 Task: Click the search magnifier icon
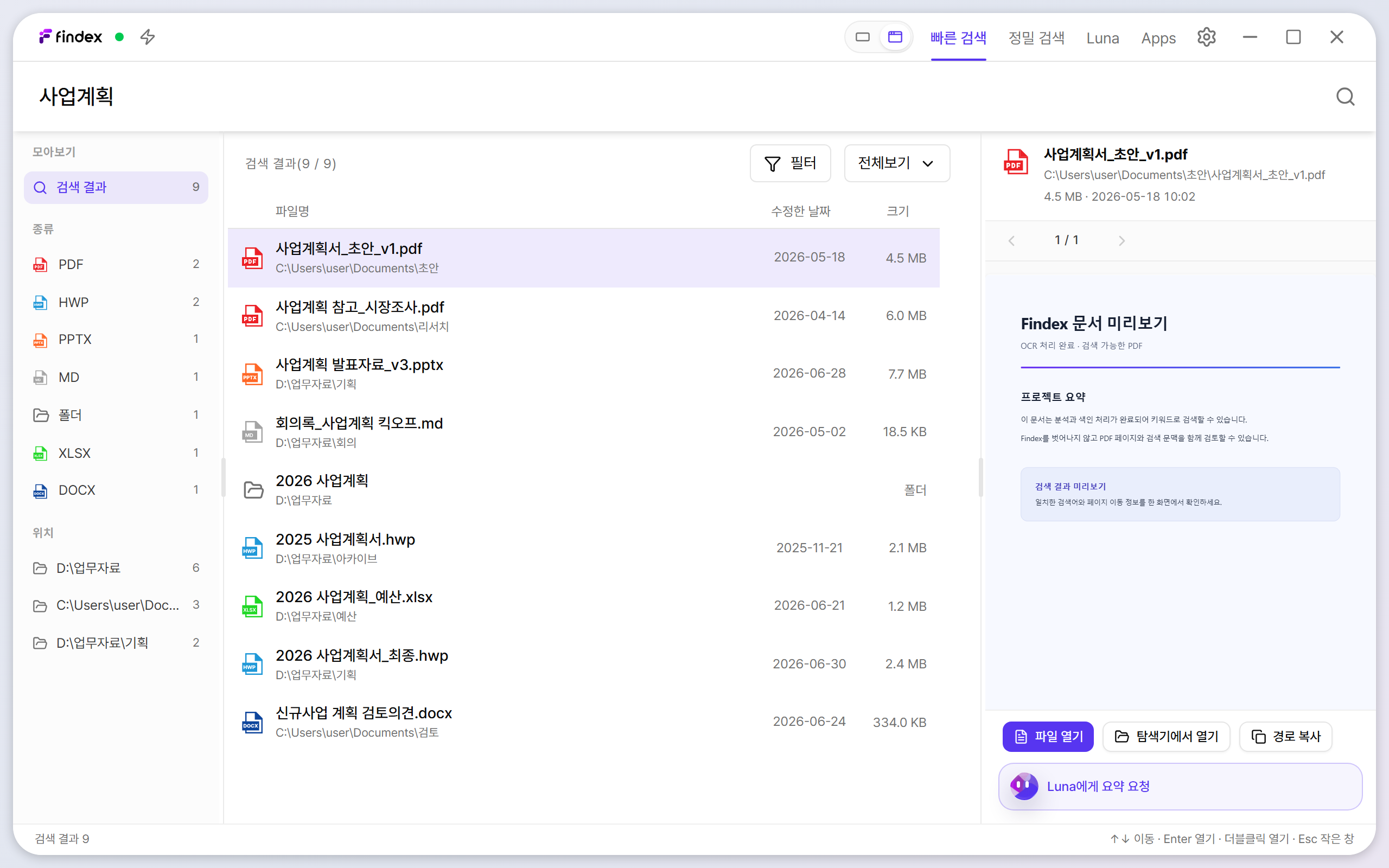tap(1345, 97)
